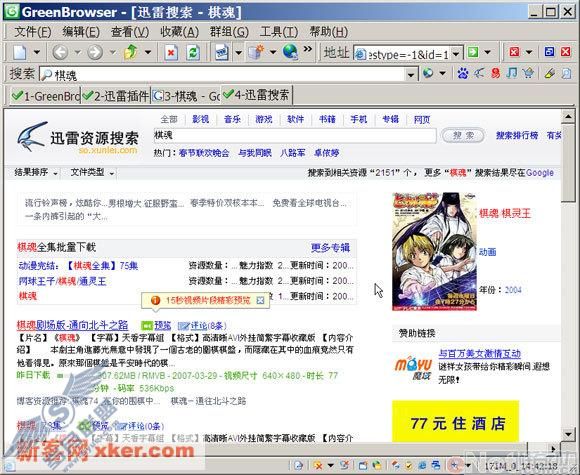
Task: Click the New blank page icon
Action: click(x=20, y=53)
